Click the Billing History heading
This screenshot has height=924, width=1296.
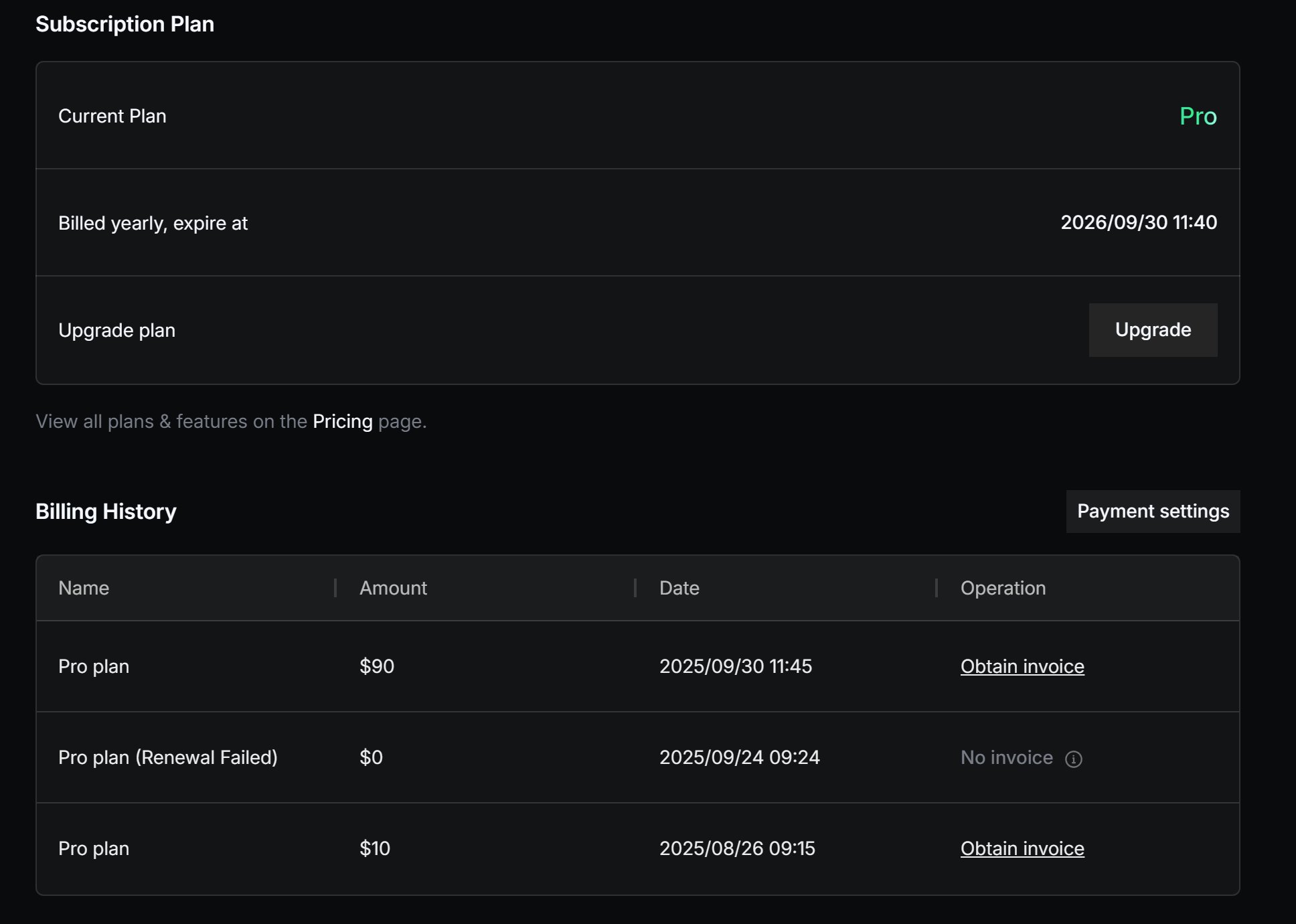click(106, 512)
